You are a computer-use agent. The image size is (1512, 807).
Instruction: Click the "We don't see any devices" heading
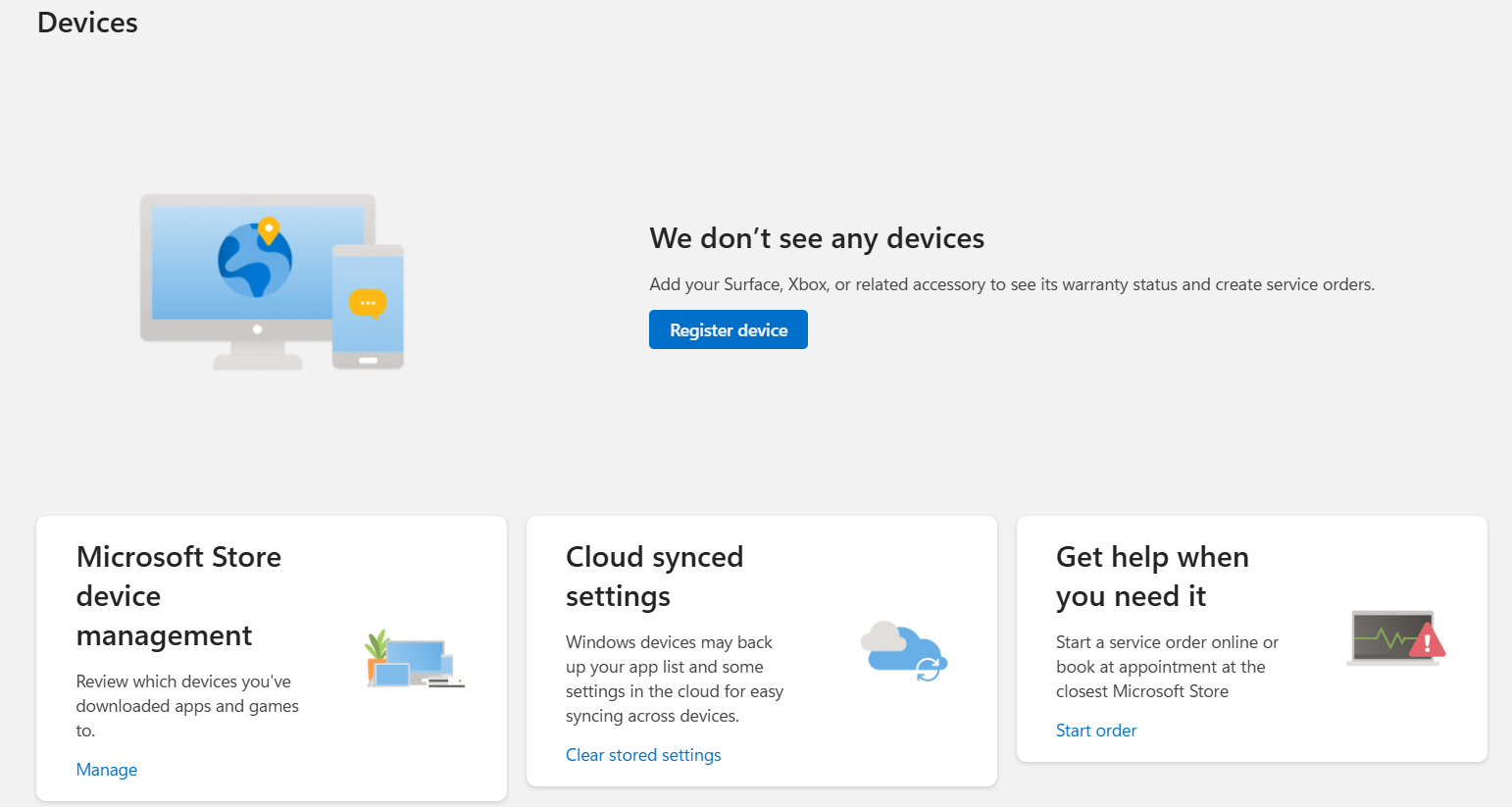coord(817,238)
